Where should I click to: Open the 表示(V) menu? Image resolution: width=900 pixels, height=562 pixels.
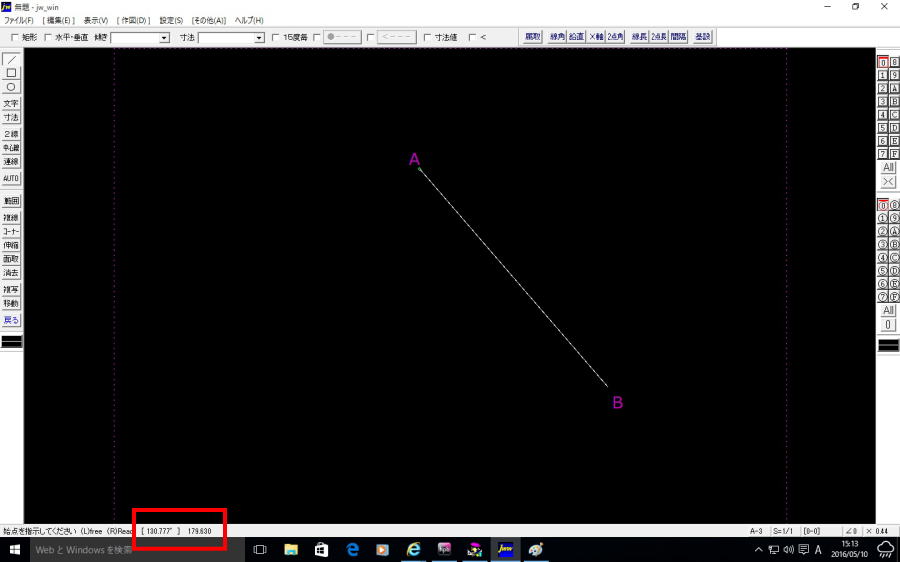point(96,20)
